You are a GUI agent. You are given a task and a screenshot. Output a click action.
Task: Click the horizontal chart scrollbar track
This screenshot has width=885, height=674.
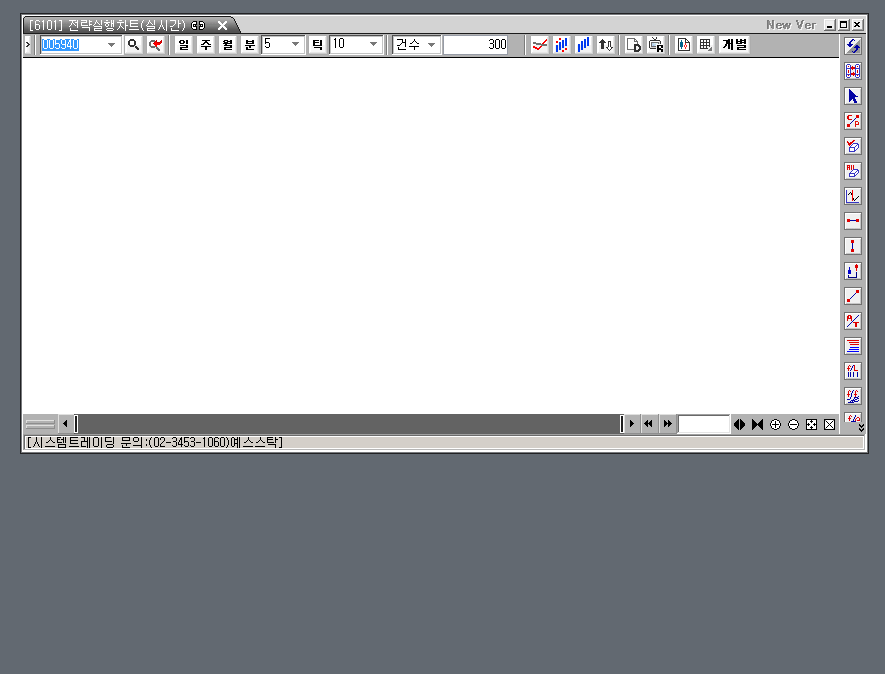[x=350, y=424]
